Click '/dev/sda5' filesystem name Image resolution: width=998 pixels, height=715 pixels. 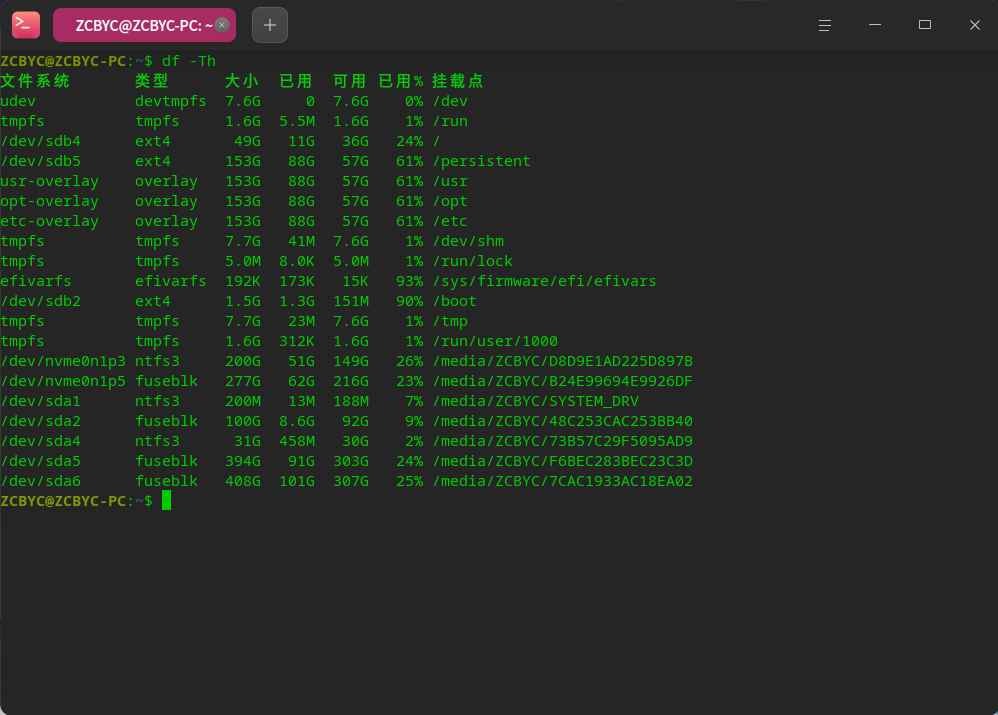41,461
